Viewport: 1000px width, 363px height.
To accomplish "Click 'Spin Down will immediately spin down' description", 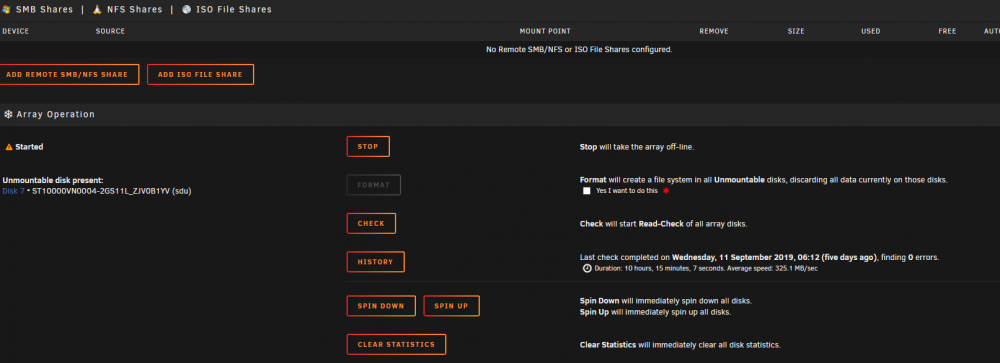I will (666, 300).
